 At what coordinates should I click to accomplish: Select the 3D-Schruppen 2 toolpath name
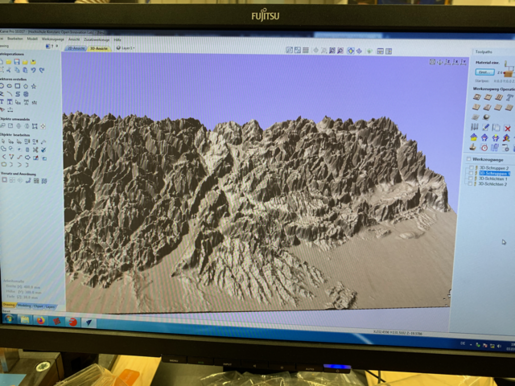click(x=494, y=168)
